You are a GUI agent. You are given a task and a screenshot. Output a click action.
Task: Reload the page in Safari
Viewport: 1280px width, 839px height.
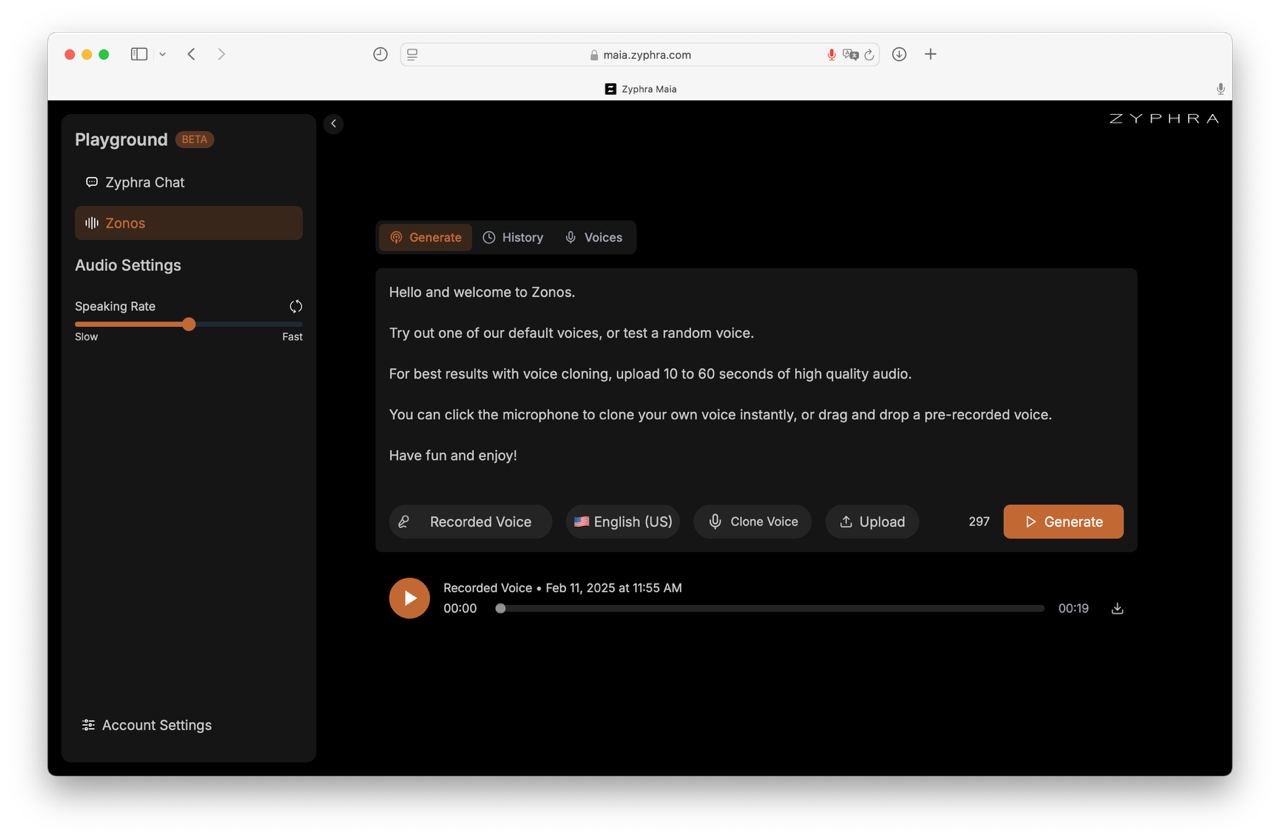click(869, 55)
